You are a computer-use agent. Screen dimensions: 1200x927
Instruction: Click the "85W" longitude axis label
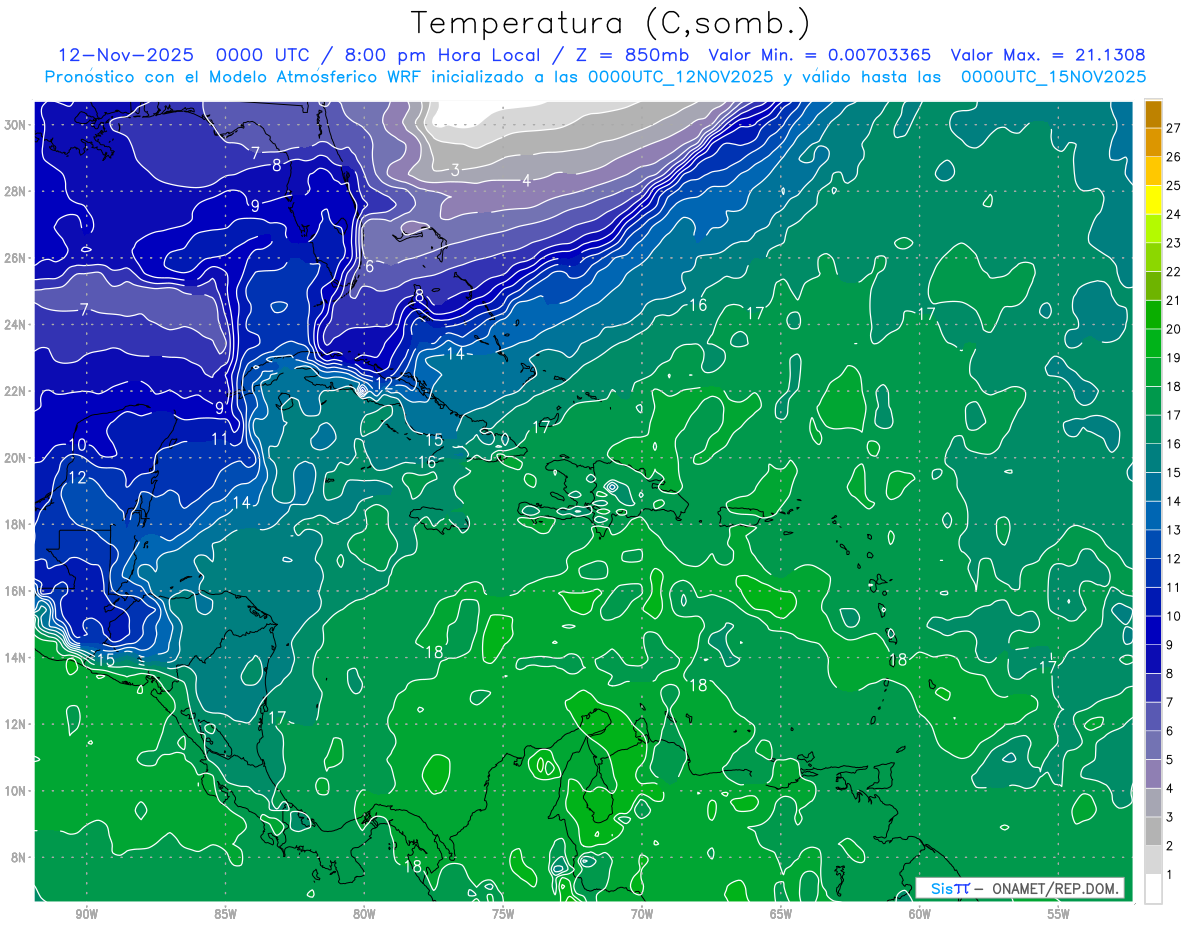[x=225, y=914]
